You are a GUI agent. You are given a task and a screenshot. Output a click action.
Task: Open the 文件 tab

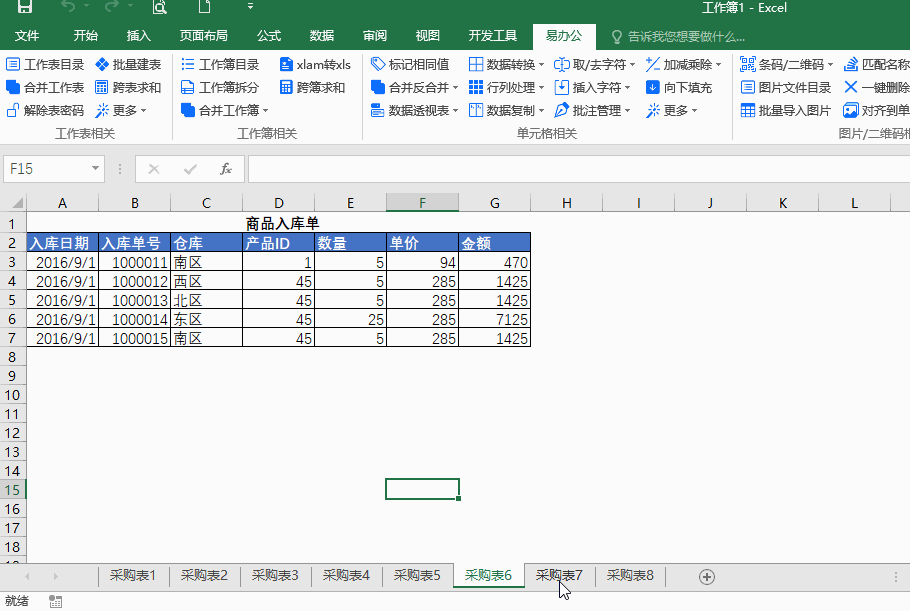[x=27, y=36]
